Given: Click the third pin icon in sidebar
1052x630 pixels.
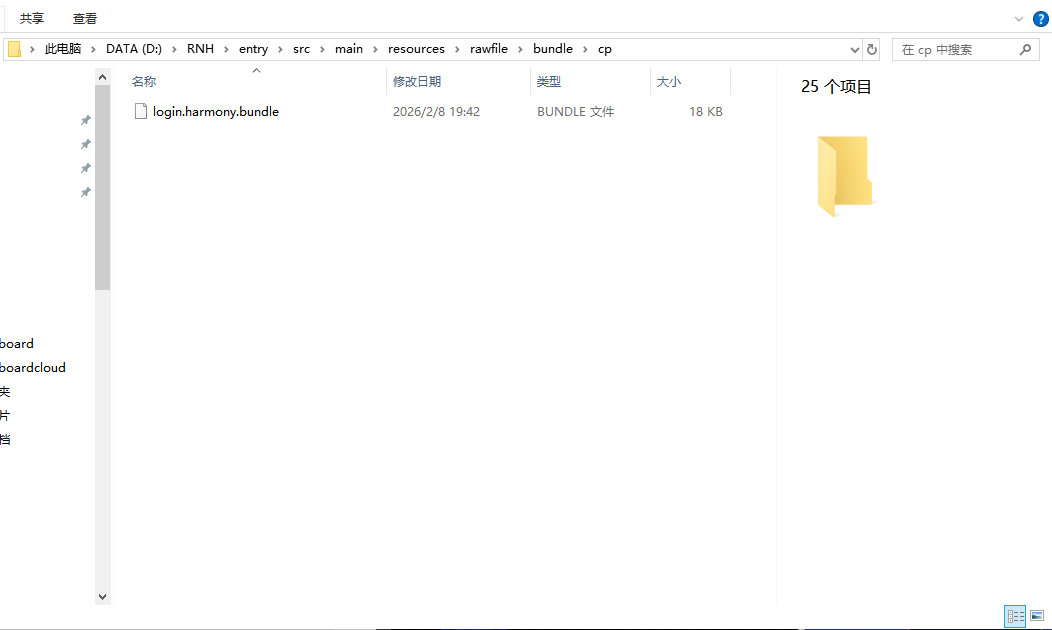Looking at the screenshot, I should coord(85,169).
